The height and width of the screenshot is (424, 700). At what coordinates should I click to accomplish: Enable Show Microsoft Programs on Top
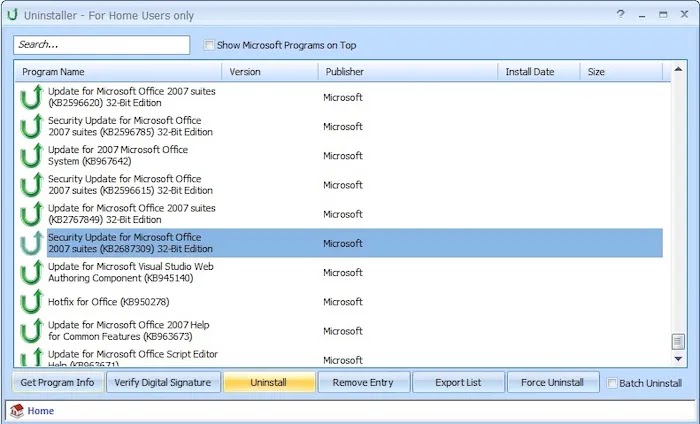[x=208, y=45]
